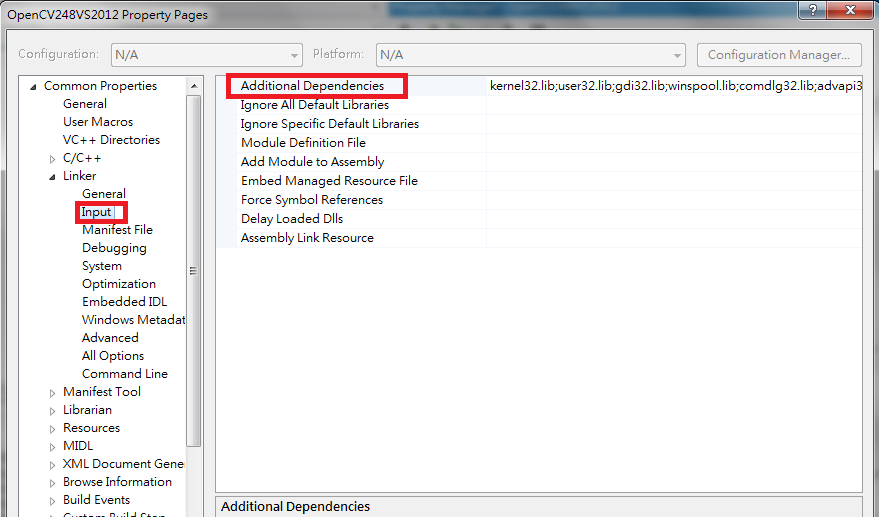The image size is (879, 517).
Task: Collapse the Common Properties tree node
Action: click(x=34, y=87)
